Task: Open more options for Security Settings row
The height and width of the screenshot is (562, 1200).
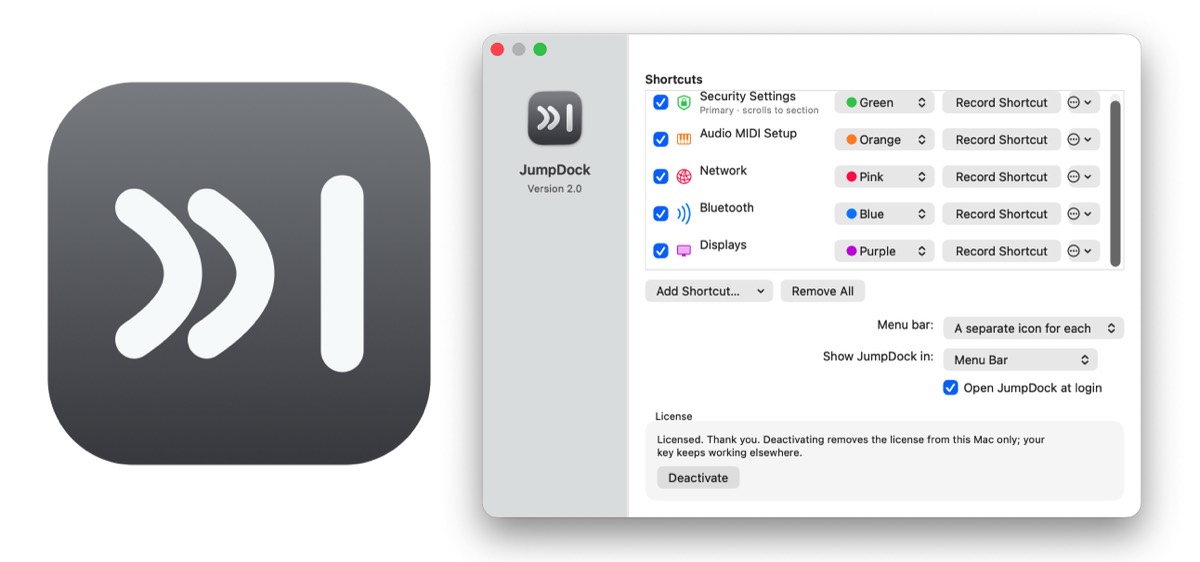Action: [1083, 102]
